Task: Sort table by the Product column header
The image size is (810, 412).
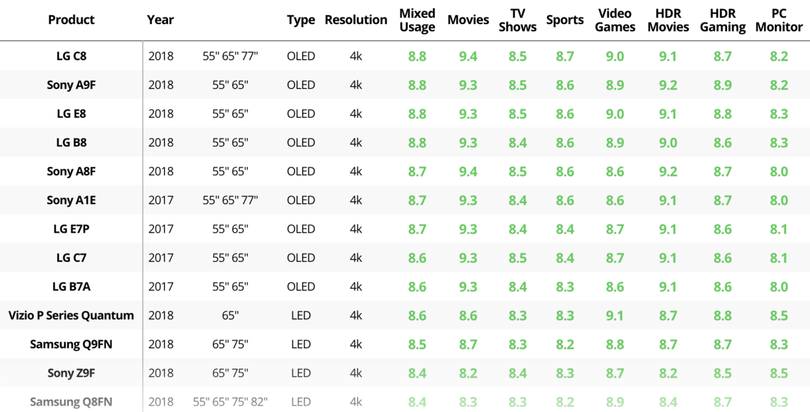Action: click(x=71, y=20)
